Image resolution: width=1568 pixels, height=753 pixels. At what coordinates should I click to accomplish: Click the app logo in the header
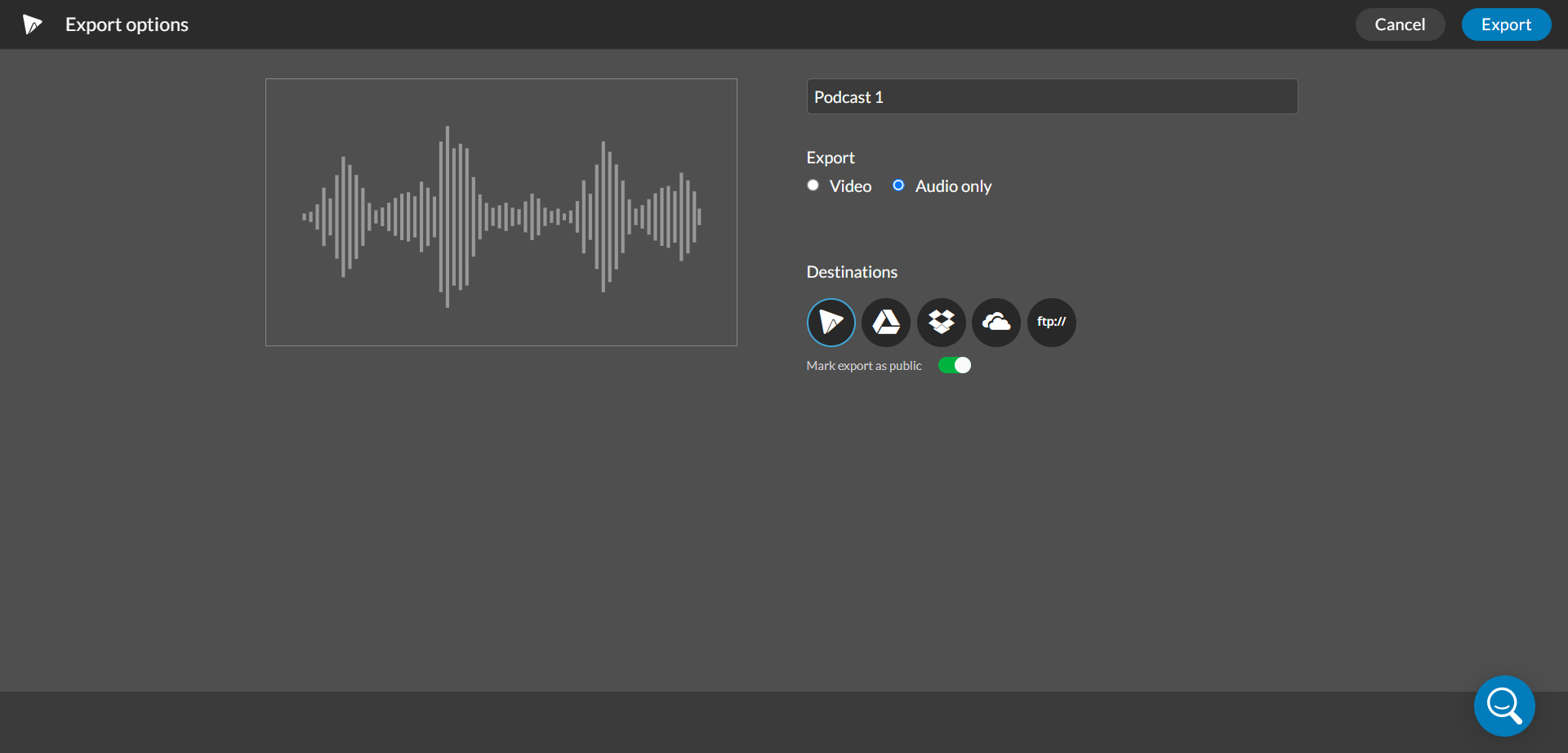[32, 25]
